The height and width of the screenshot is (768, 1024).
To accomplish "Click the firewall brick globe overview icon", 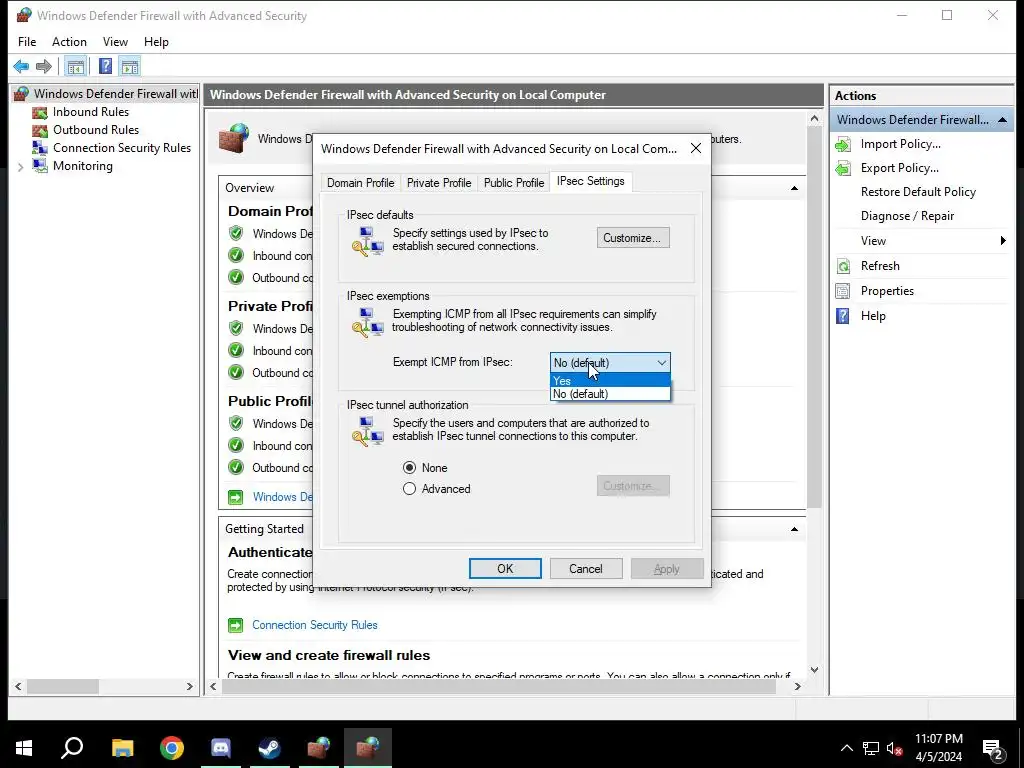I will [x=234, y=138].
